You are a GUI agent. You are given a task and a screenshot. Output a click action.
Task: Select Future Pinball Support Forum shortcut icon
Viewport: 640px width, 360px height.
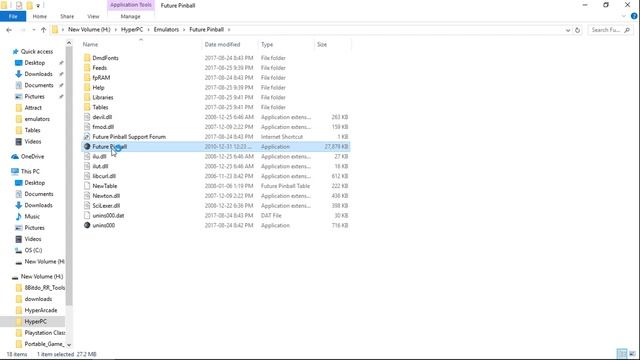coord(87,137)
